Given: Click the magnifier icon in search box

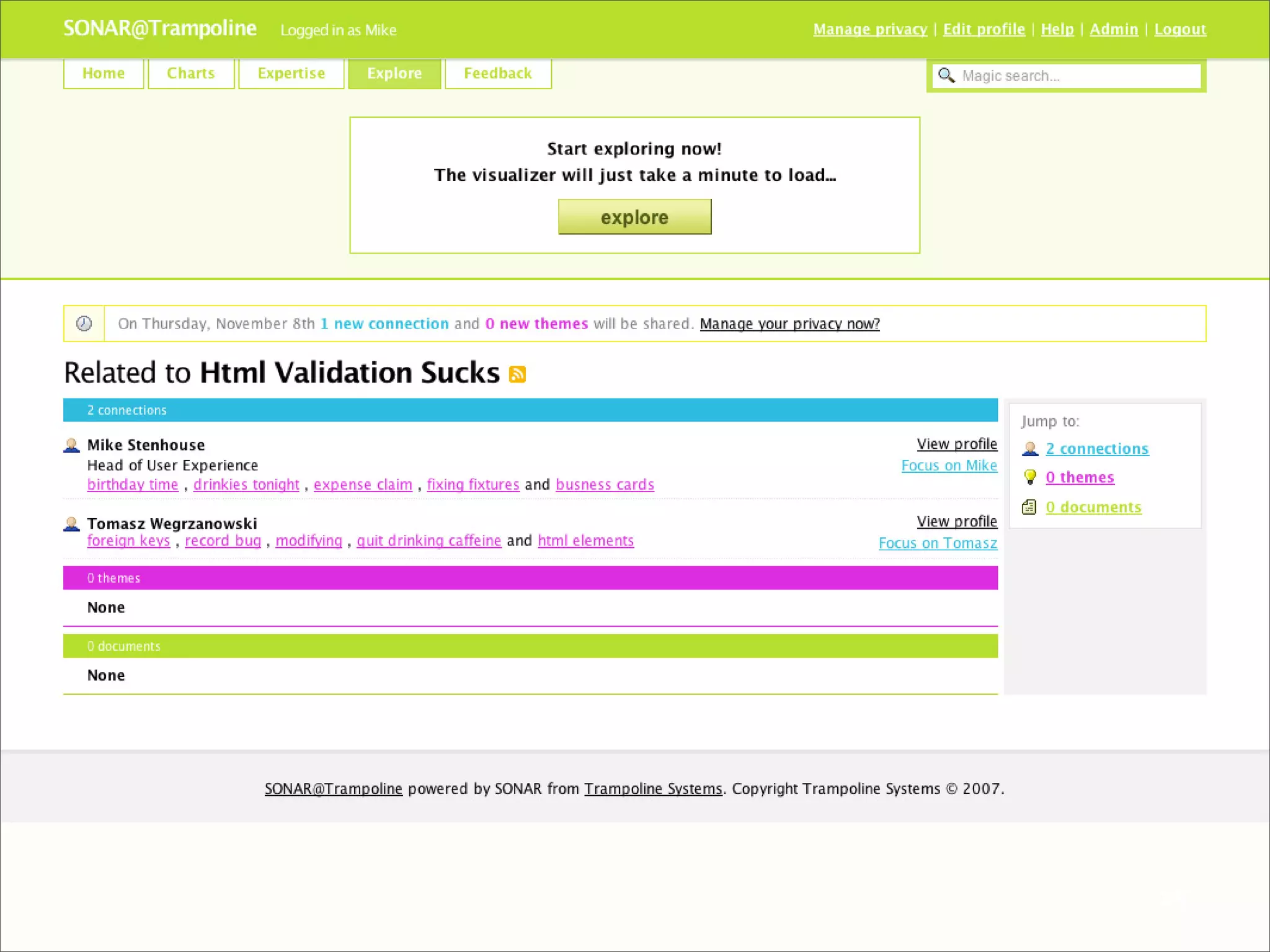Looking at the screenshot, I should tap(946, 76).
